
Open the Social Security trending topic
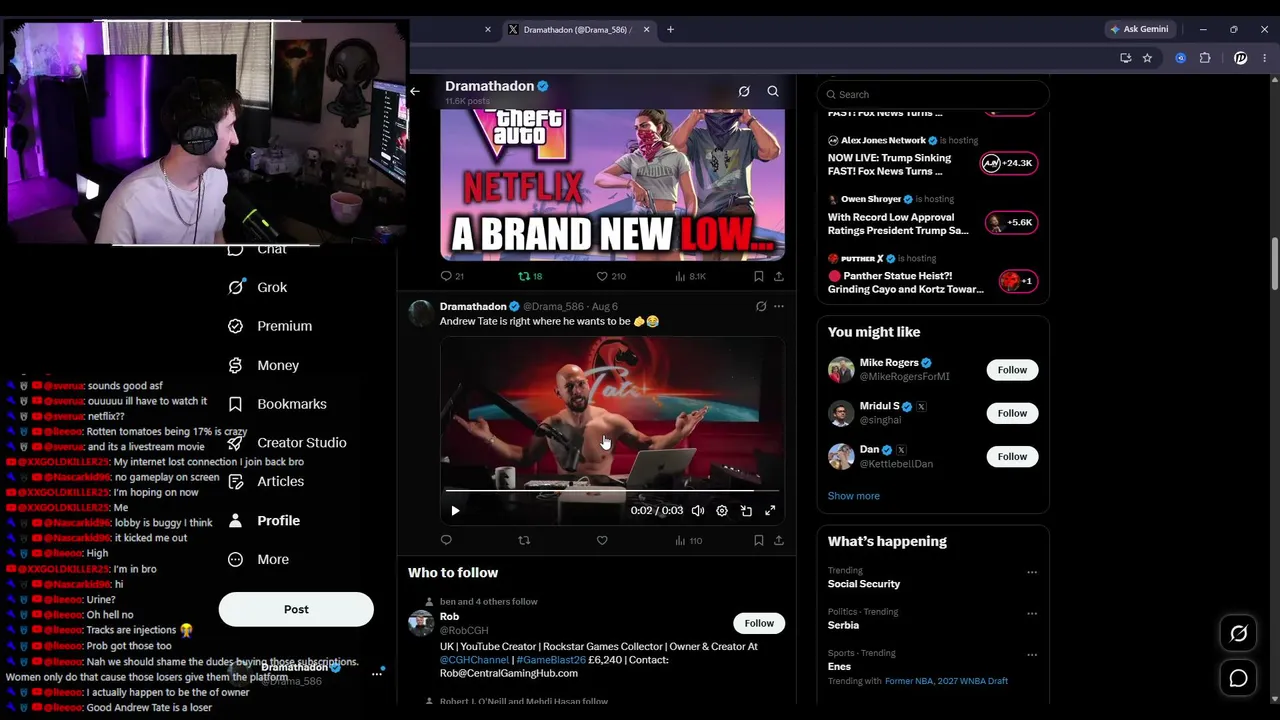(x=864, y=584)
